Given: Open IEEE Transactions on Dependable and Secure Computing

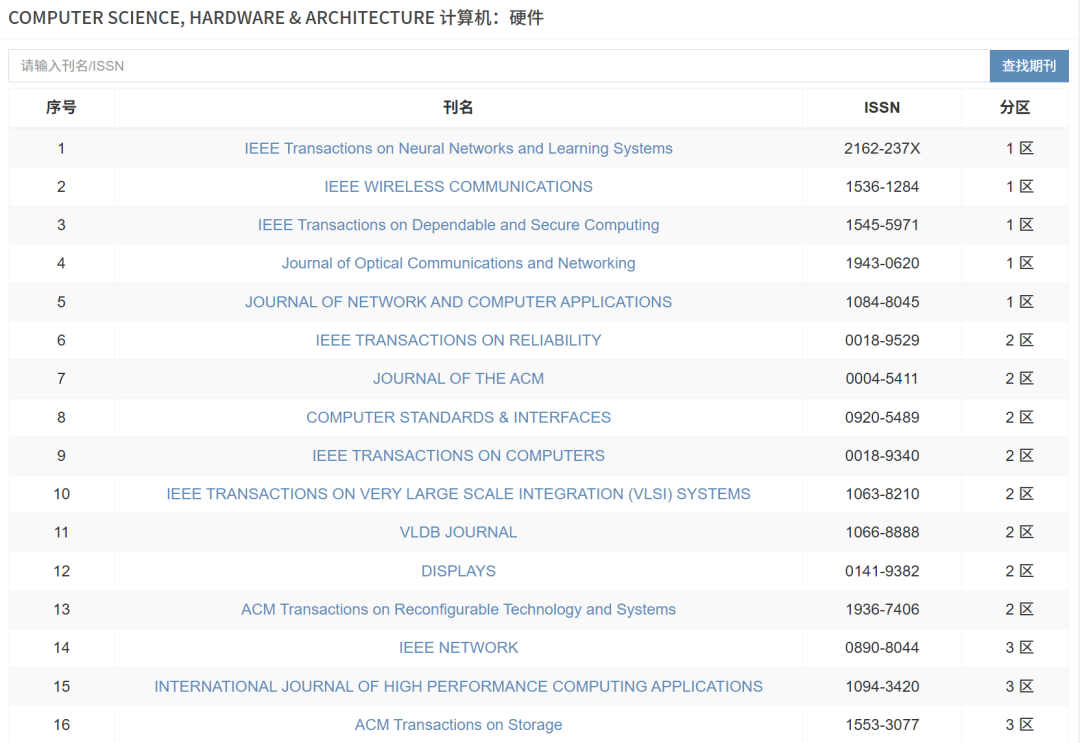Looking at the screenshot, I should coord(458,224).
